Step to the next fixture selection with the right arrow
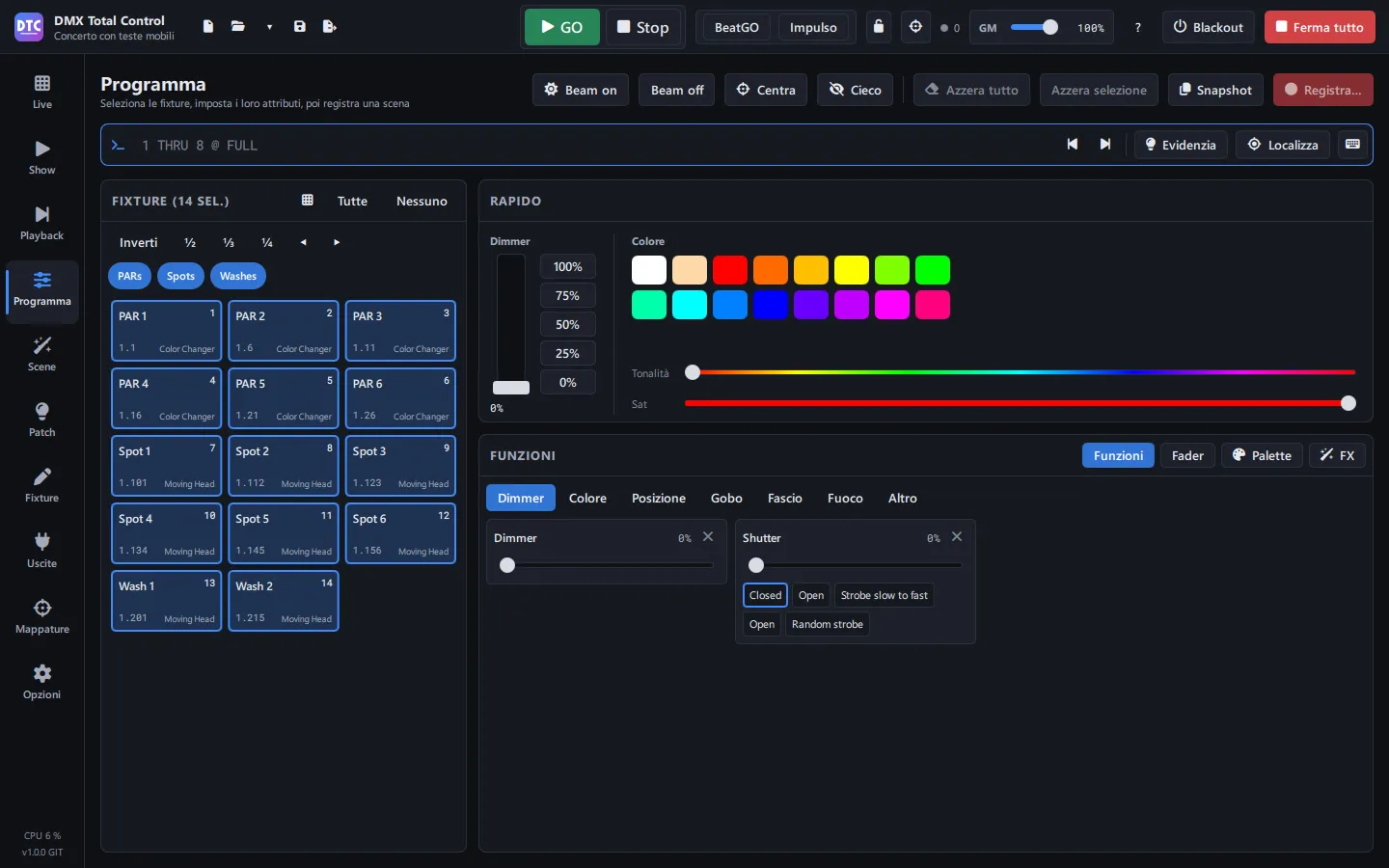 point(337,242)
